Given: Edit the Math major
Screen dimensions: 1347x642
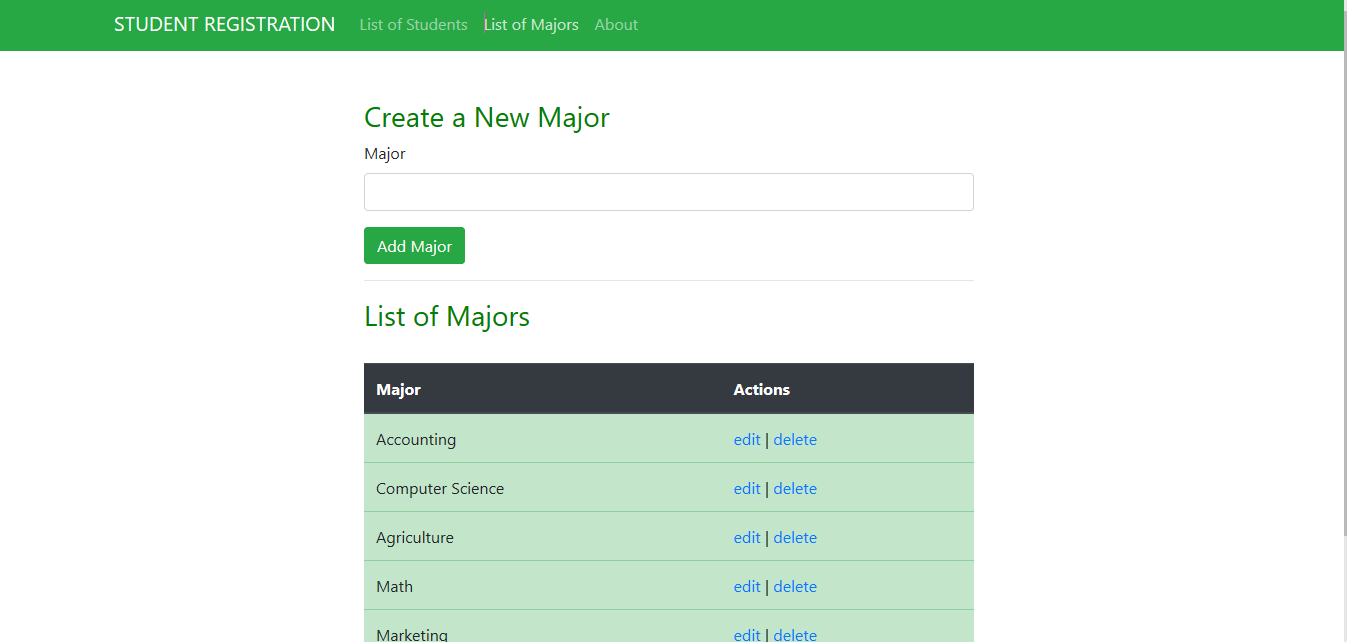Looking at the screenshot, I should [x=747, y=587].
